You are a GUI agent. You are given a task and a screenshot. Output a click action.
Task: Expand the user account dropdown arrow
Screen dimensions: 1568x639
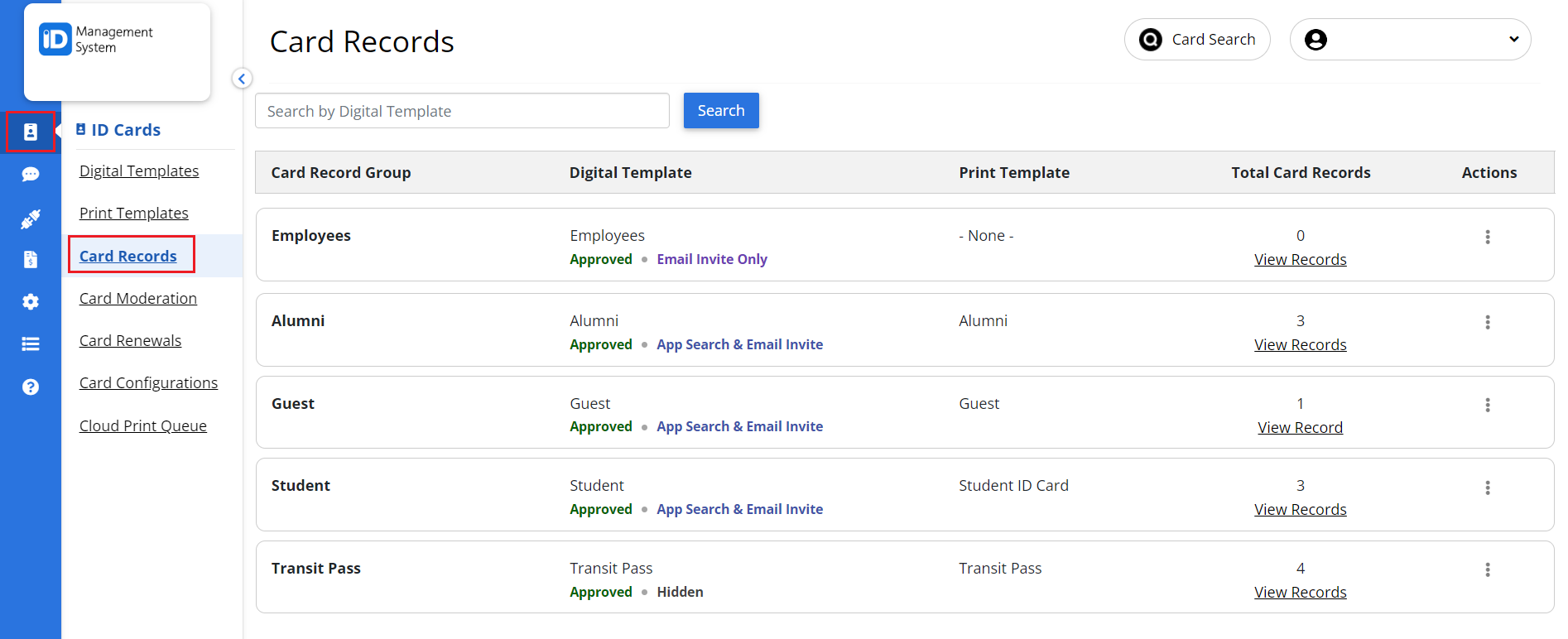(x=1514, y=40)
